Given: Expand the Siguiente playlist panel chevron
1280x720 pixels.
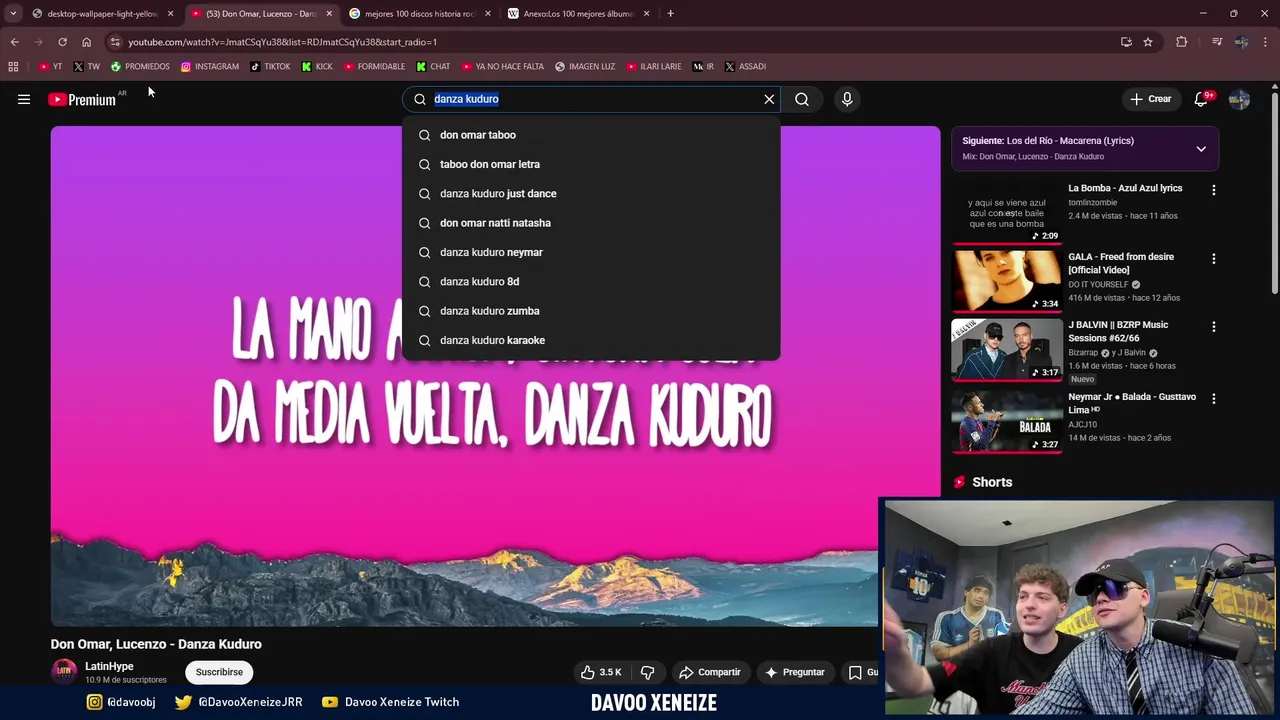Looking at the screenshot, I should point(1201,149).
